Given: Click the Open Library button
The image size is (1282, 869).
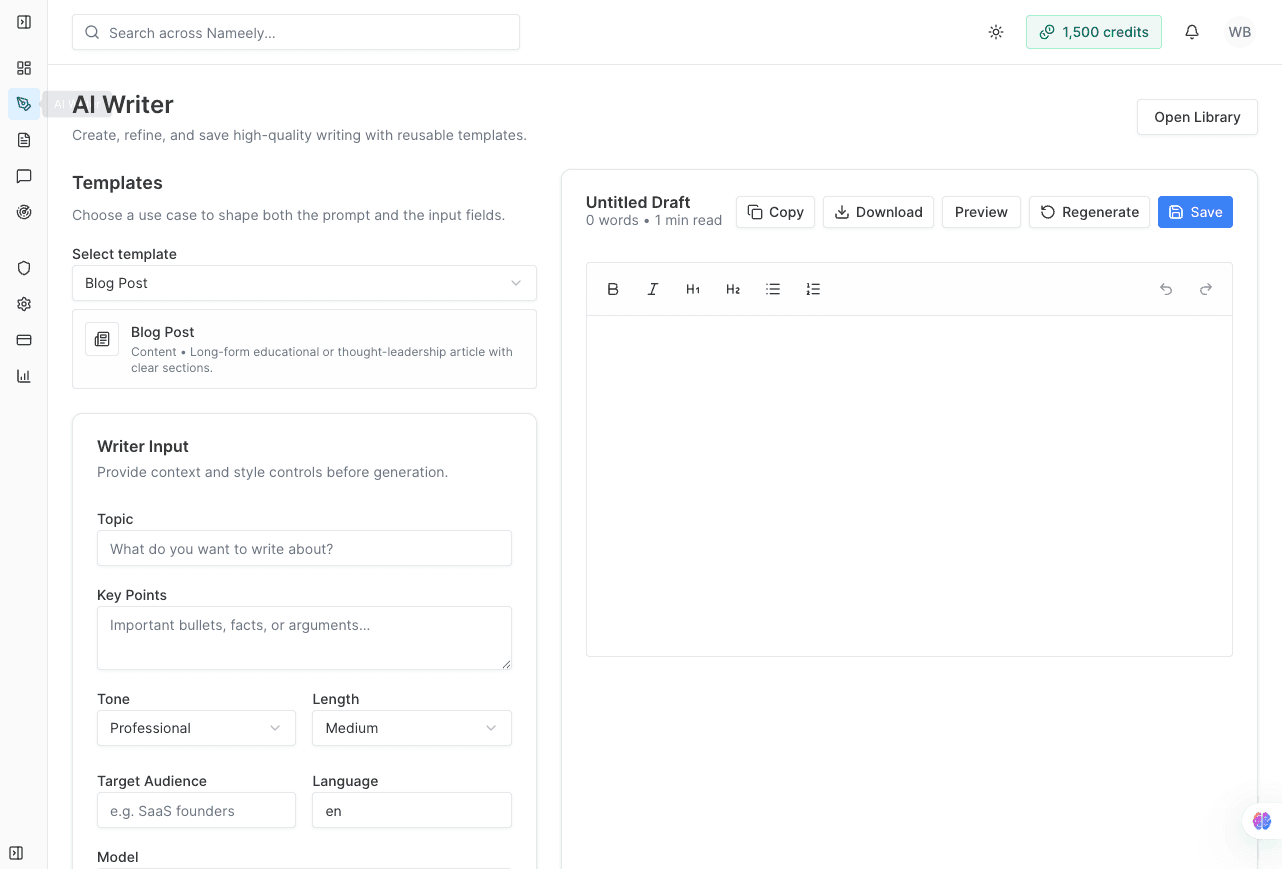Looking at the screenshot, I should tap(1197, 117).
